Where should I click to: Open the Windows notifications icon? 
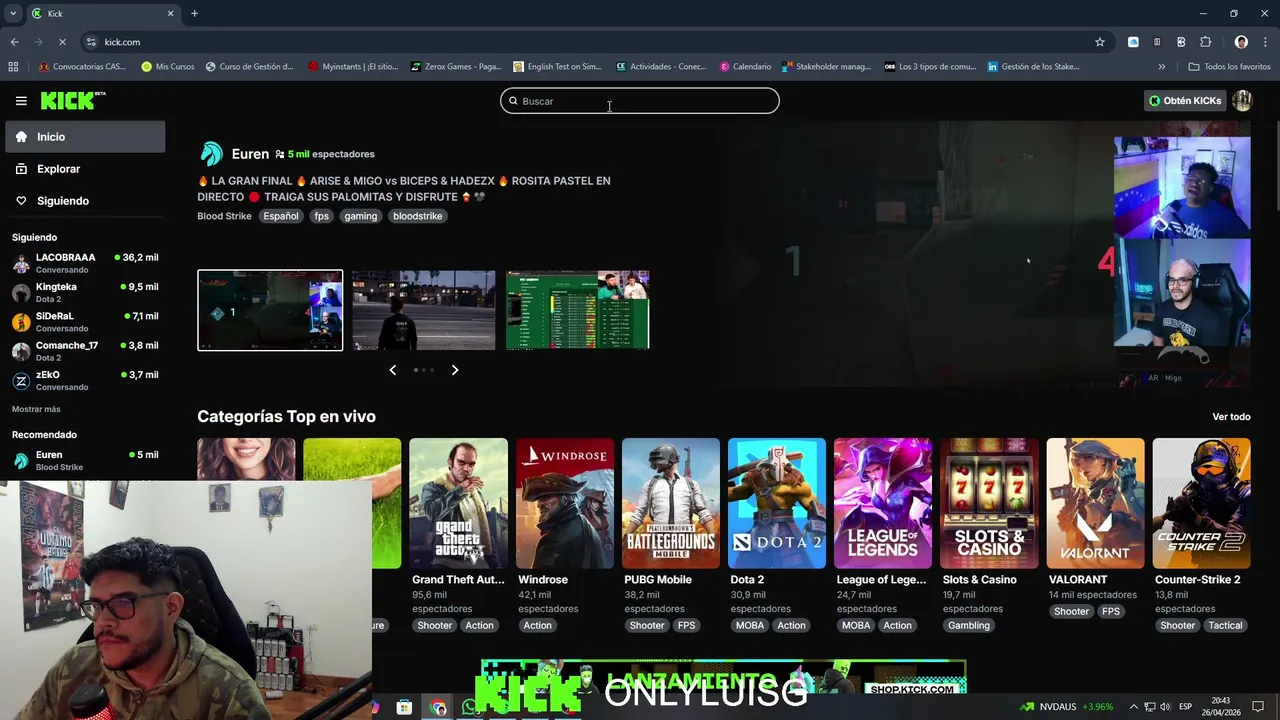pyautogui.click(x=1258, y=707)
